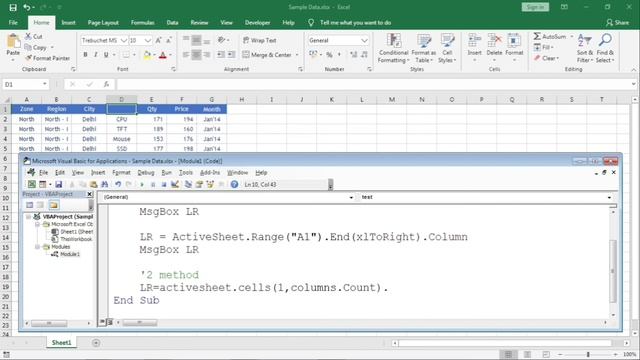Image resolution: width=640 pixels, height=360 pixels.
Task: Select the Sheet1 tab
Action: [61, 343]
